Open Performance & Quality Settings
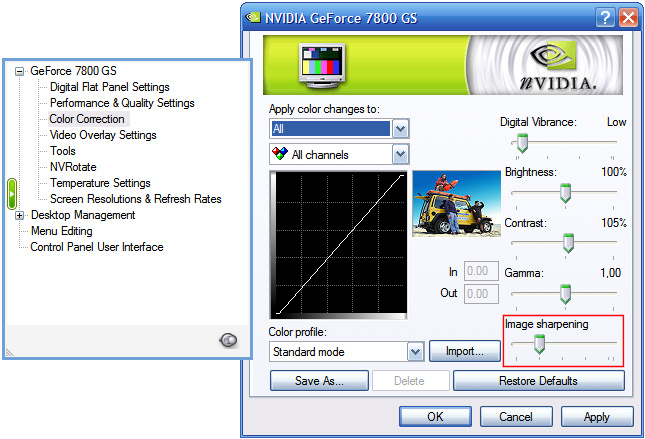 [x=122, y=103]
